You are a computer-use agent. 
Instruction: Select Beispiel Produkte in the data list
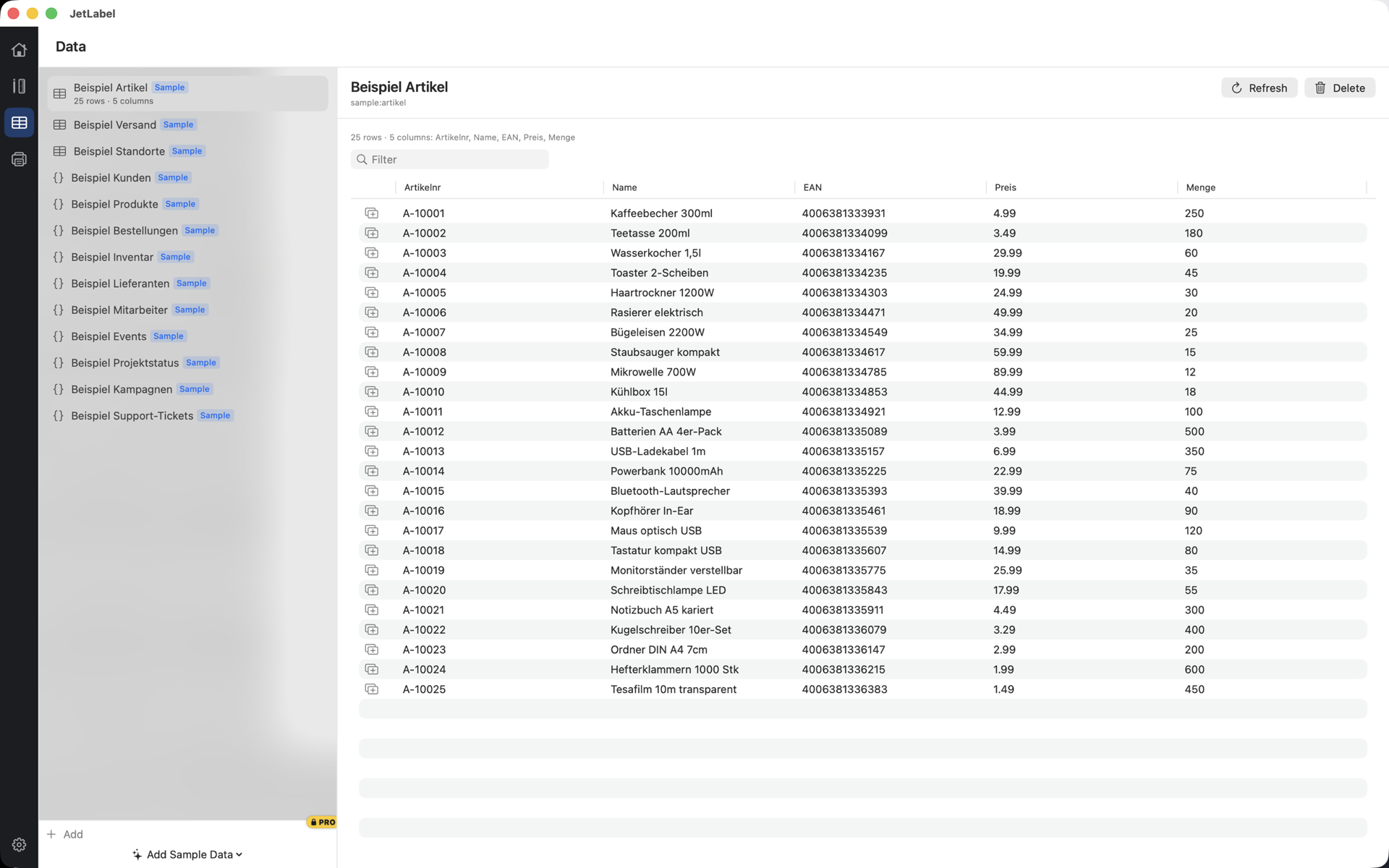pyautogui.click(x=187, y=204)
